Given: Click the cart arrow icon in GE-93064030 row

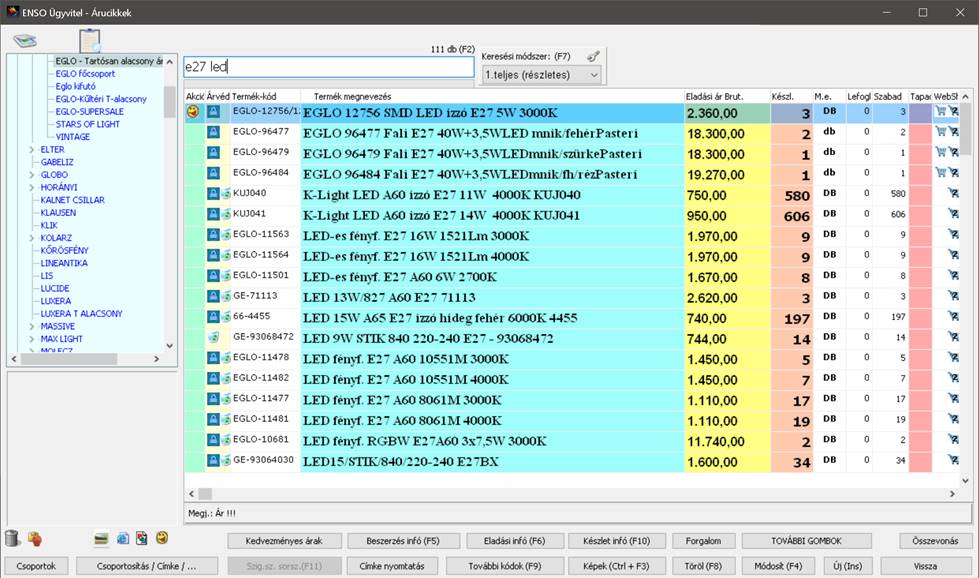Looking at the screenshot, I should click(x=953, y=460).
